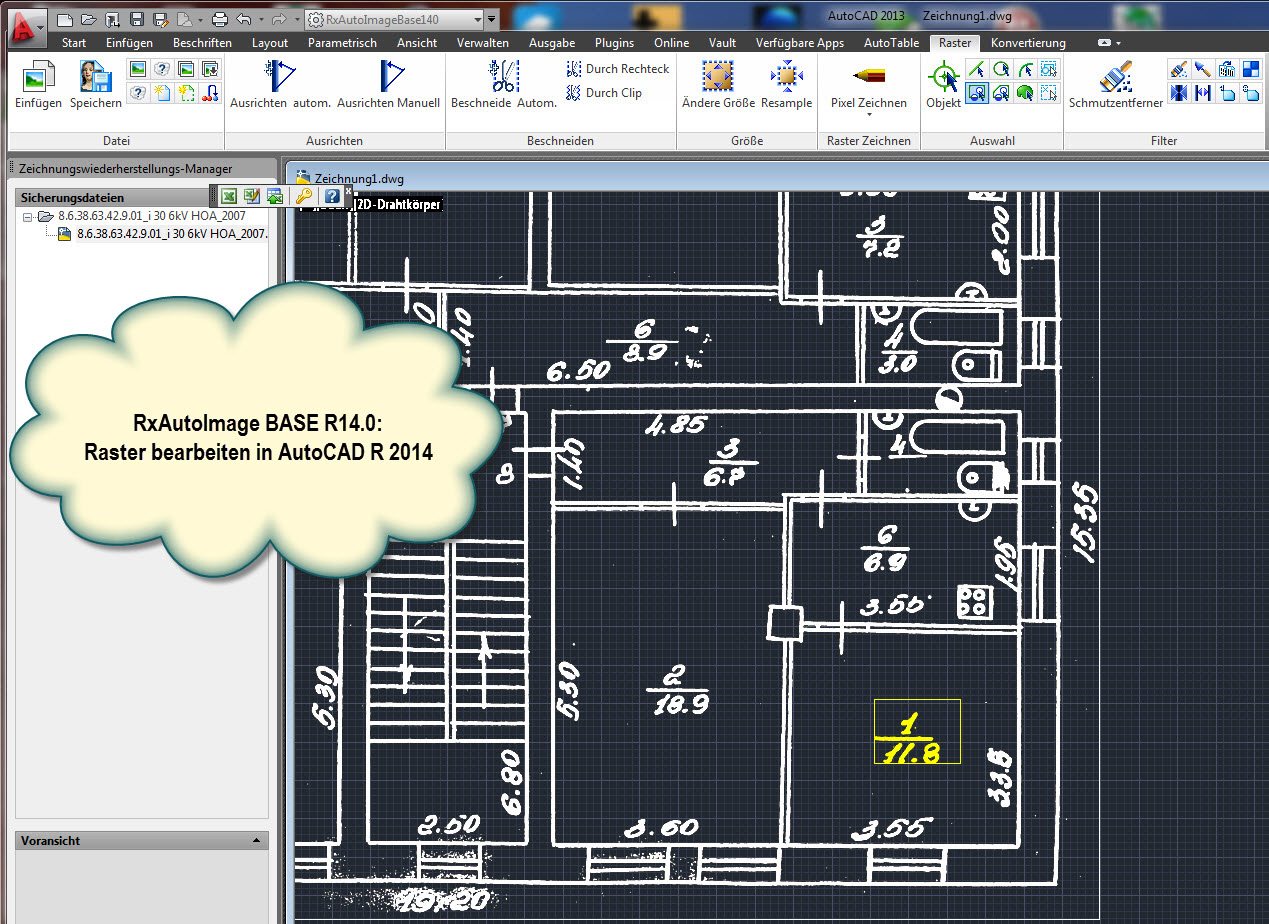
Task: Click the Speichern raster icon
Action: 96,78
